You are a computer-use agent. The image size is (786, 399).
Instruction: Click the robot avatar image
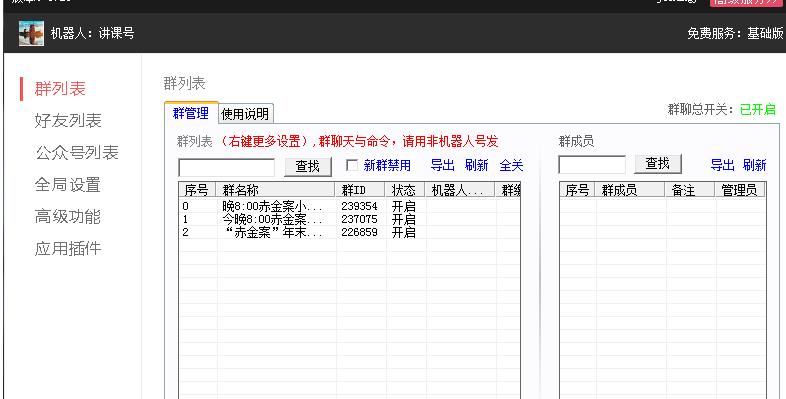pos(31,34)
